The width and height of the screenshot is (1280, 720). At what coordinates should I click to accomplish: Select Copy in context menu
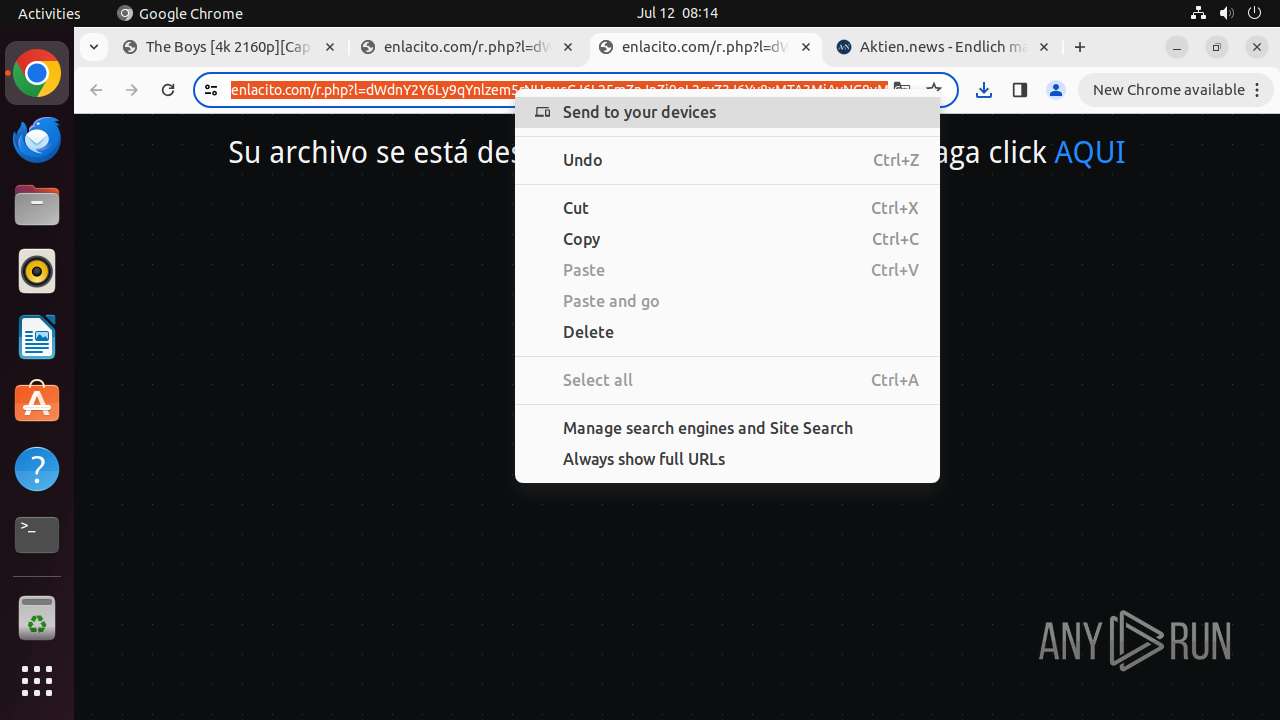click(x=727, y=239)
